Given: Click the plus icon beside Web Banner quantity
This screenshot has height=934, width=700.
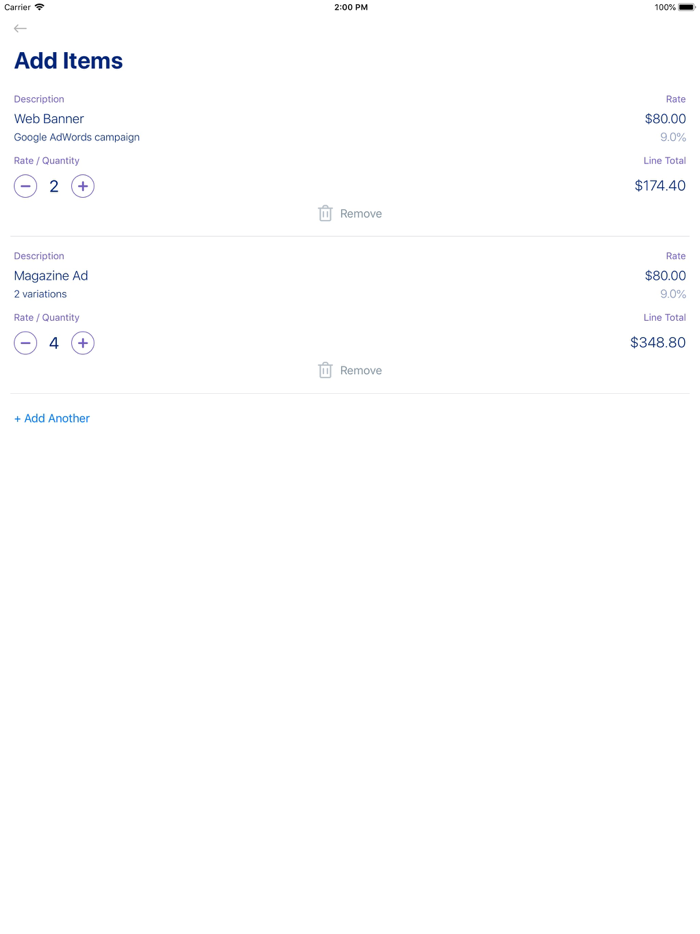Looking at the screenshot, I should click(83, 186).
